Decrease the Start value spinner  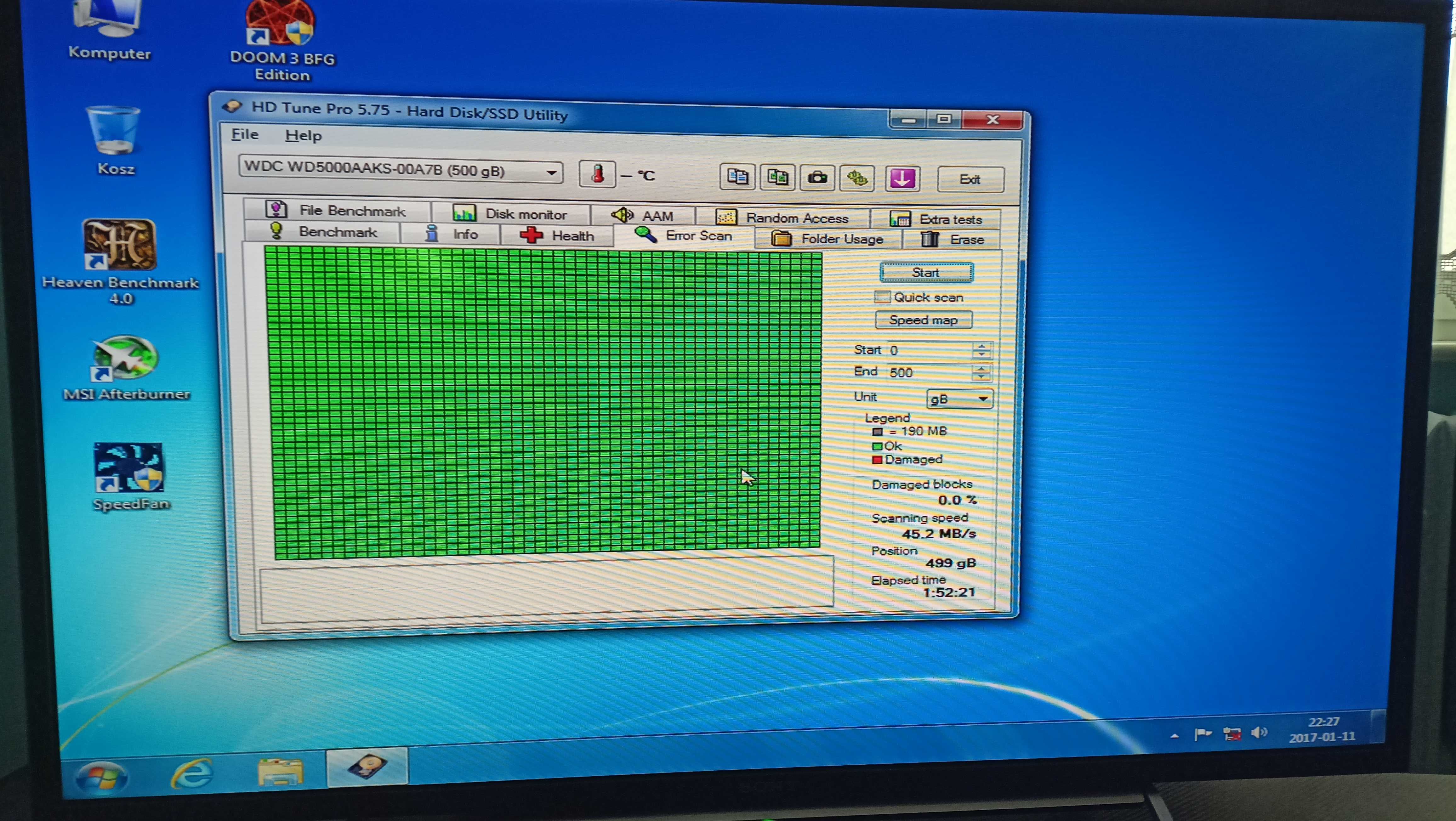coord(982,354)
